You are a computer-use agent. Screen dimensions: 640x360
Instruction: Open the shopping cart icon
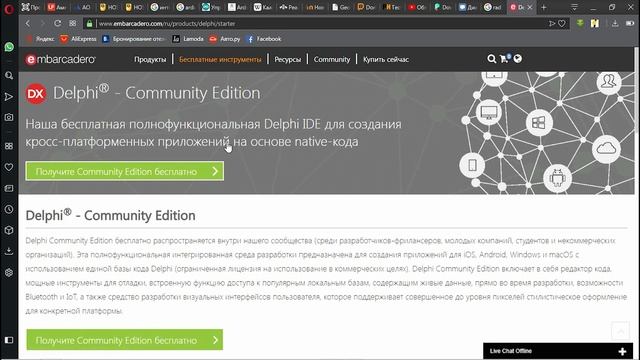(504, 59)
